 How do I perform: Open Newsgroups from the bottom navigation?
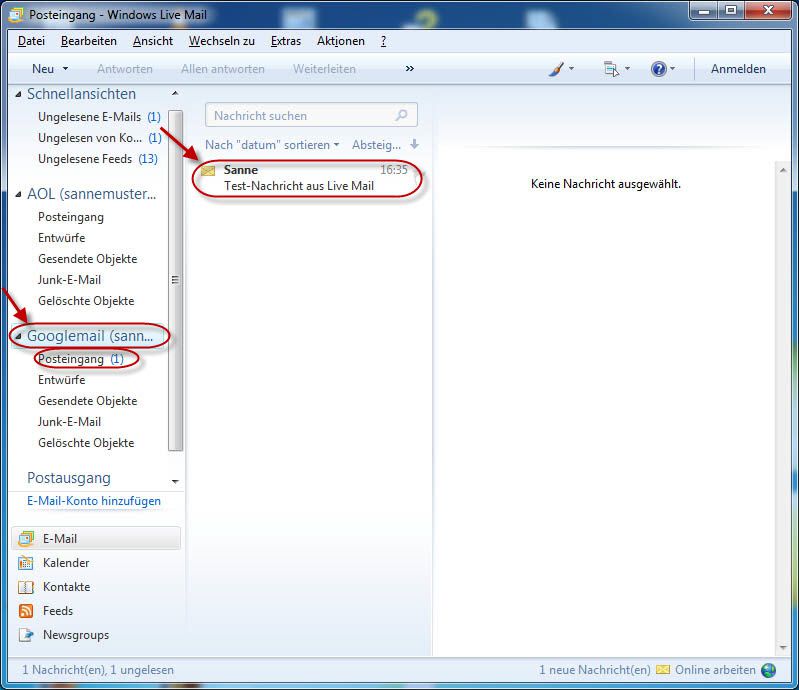tap(76, 635)
